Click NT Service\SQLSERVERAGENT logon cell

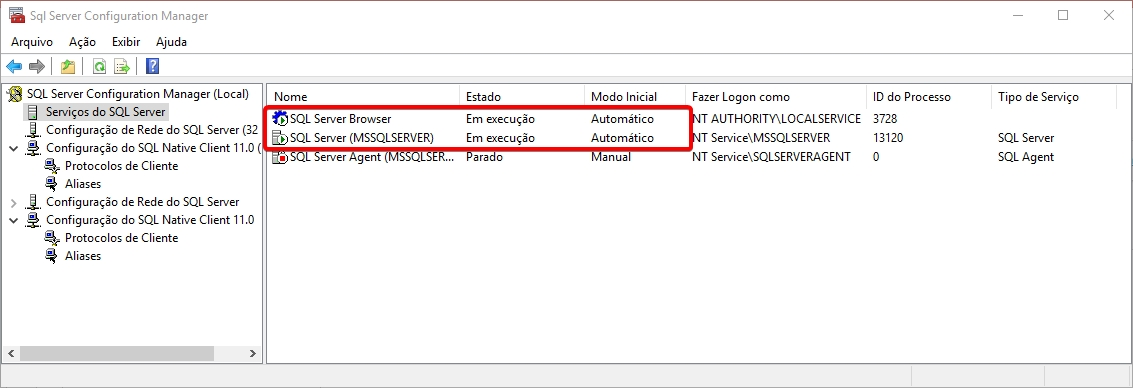click(x=771, y=156)
